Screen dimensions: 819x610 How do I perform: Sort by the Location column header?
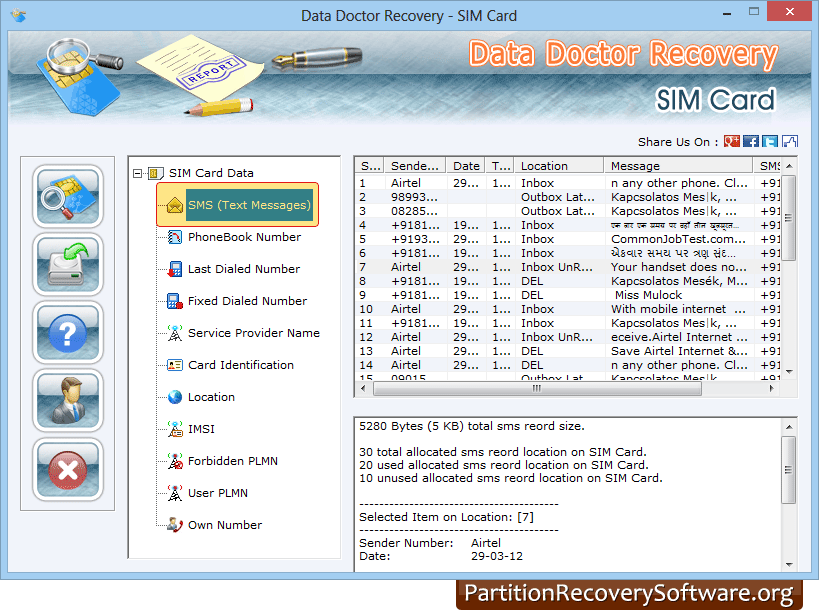point(559,166)
